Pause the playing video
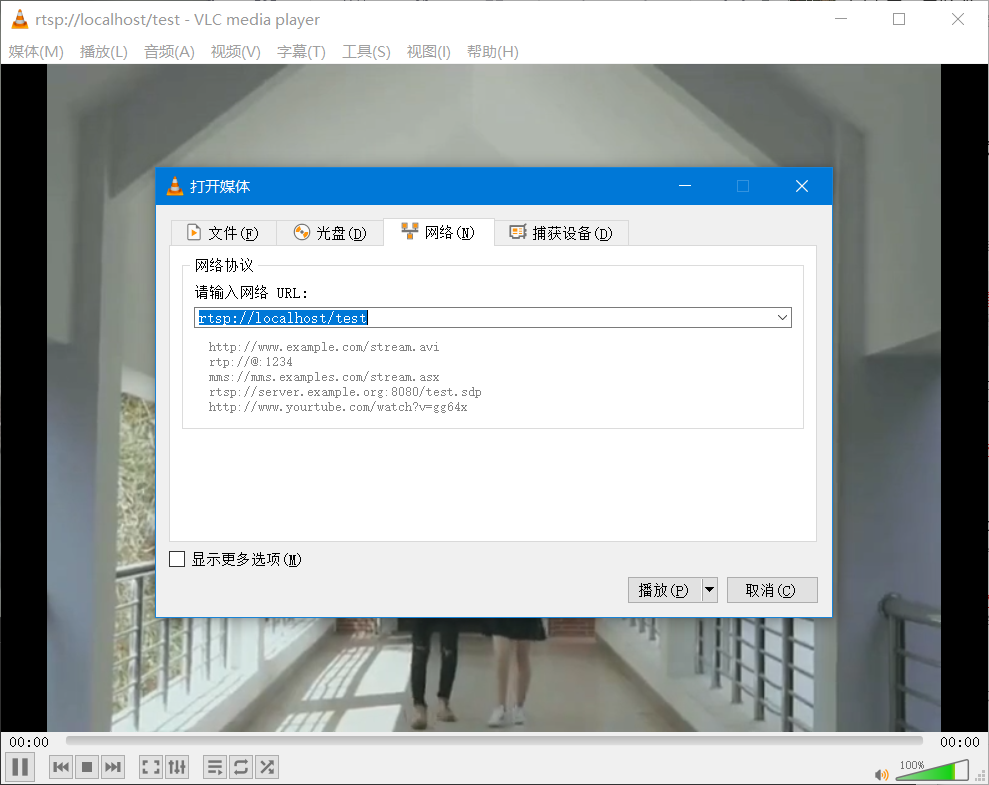989x785 pixels. [x=19, y=766]
